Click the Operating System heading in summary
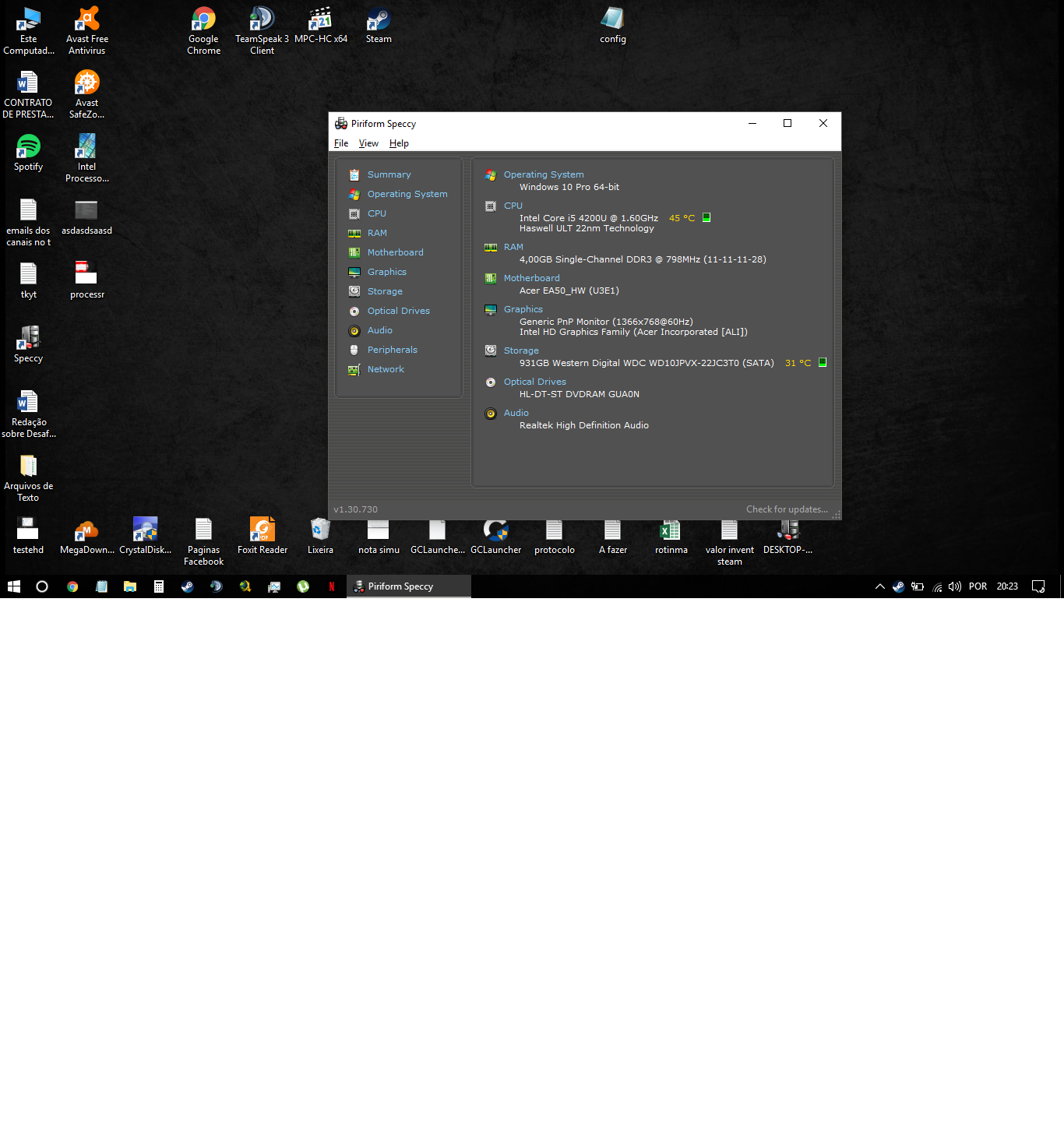The image size is (1064, 1134). 544,174
